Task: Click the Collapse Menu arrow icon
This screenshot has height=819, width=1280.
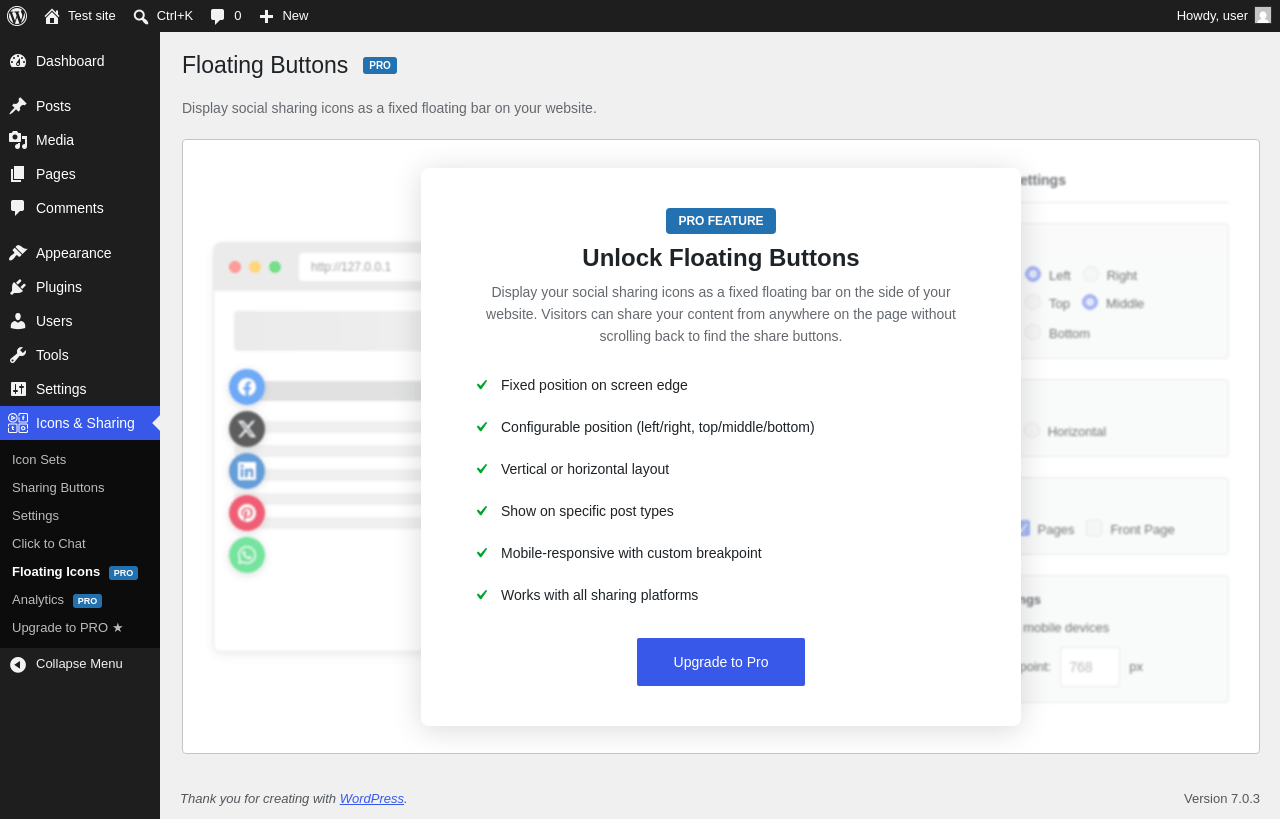Action: (x=18, y=664)
